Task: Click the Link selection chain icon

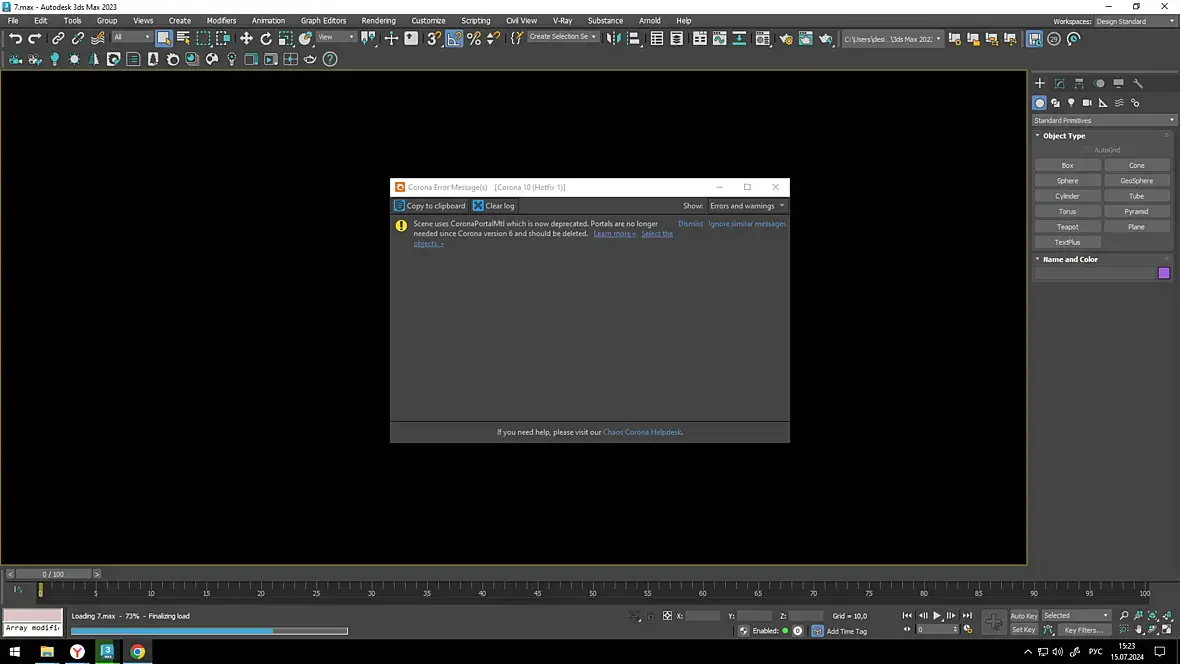Action: [x=58, y=38]
